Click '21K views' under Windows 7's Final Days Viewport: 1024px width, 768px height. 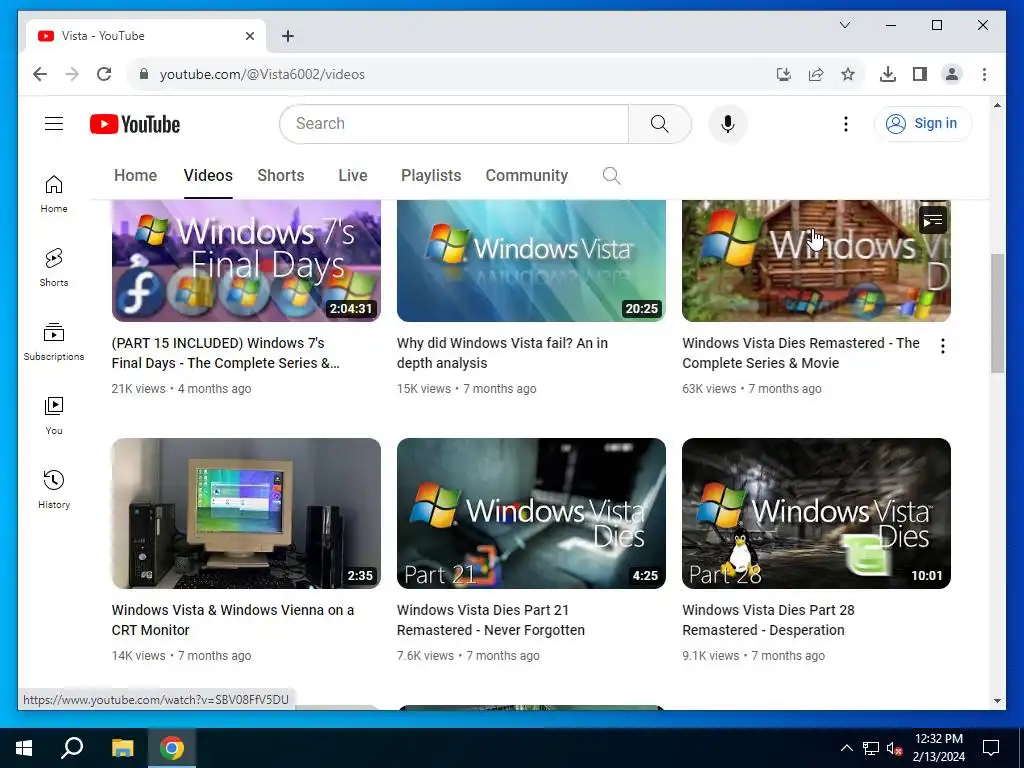point(138,389)
